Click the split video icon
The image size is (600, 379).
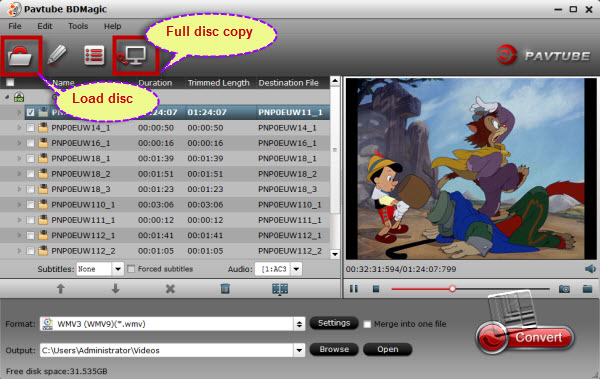pyautogui.click(x=280, y=289)
